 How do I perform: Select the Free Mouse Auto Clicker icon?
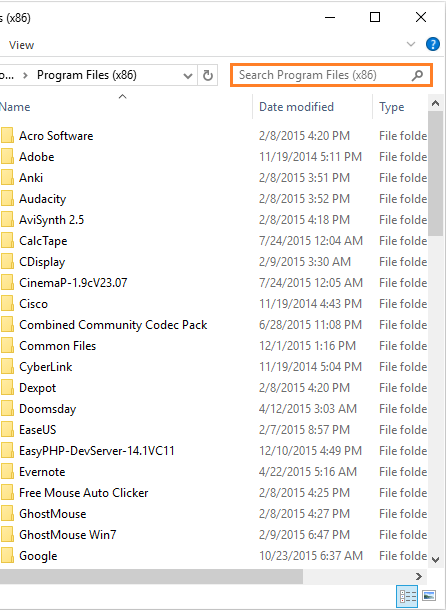[7, 493]
